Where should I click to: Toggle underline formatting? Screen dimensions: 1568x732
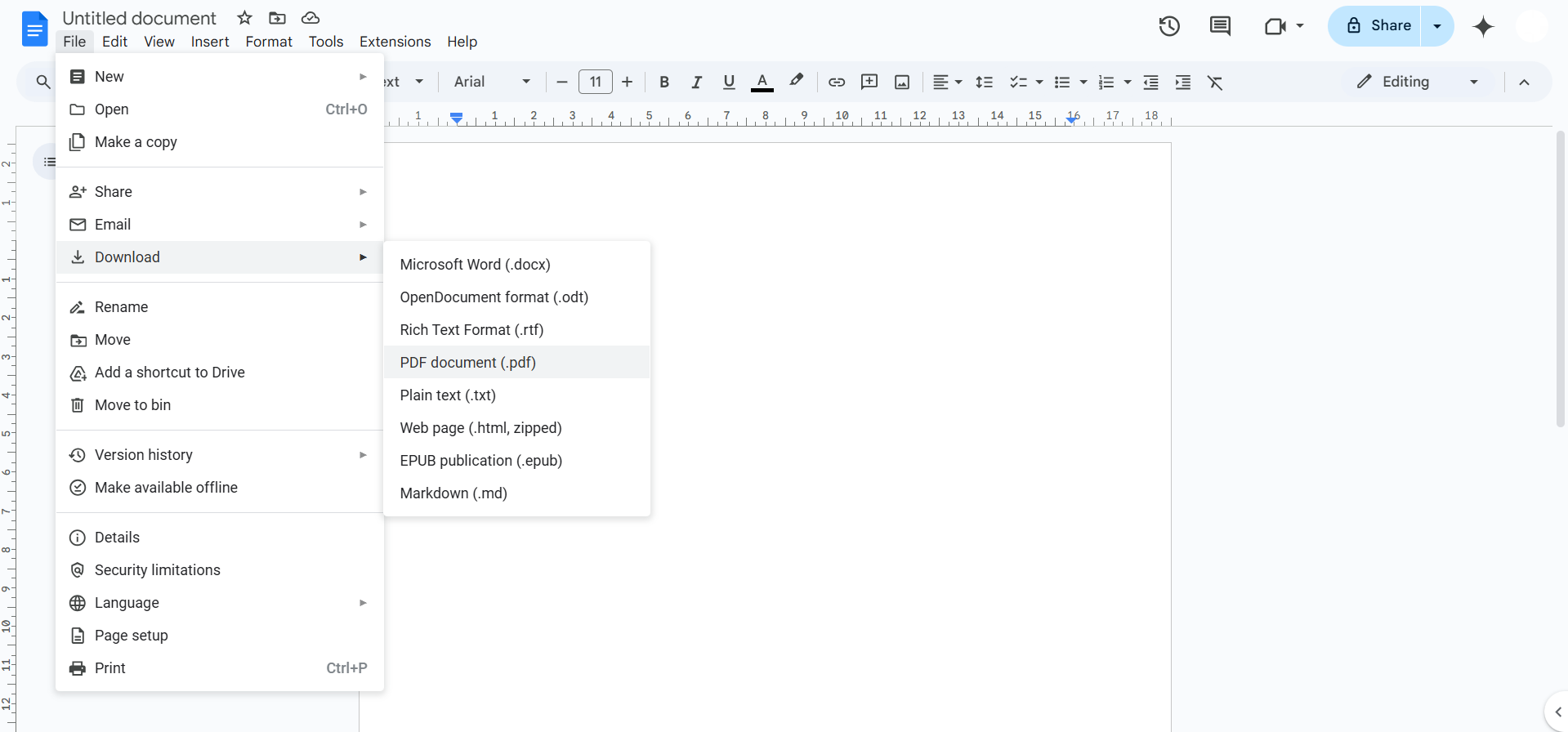tap(729, 82)
